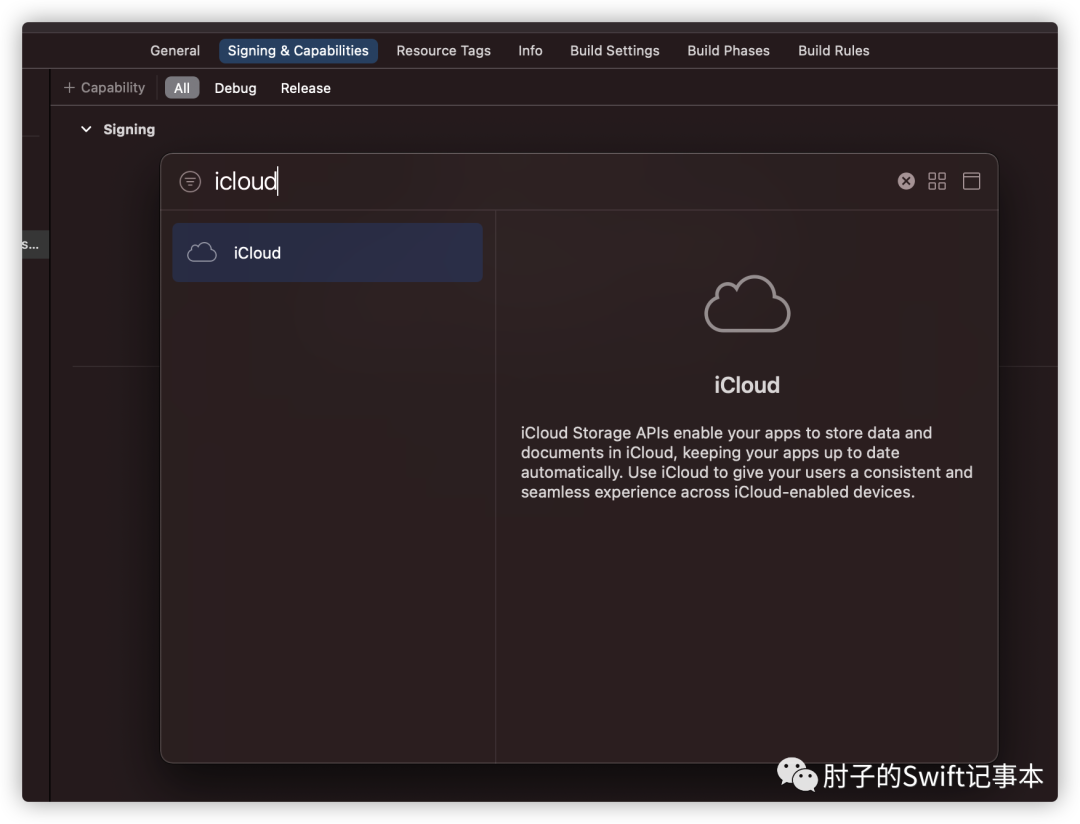This screenshot has width=1080, height=824.
Task: Switch to the Resource Tags tab
Action: pyautogui.click(x=444, y=51)
